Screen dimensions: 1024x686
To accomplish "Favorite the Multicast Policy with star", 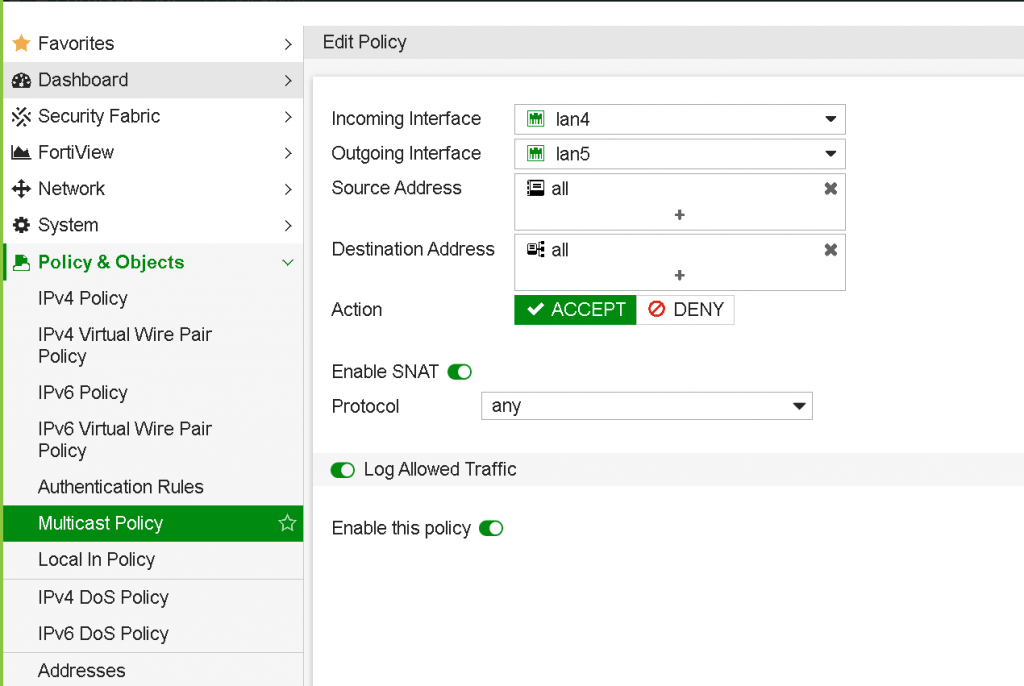I will (x=287, y=523).
